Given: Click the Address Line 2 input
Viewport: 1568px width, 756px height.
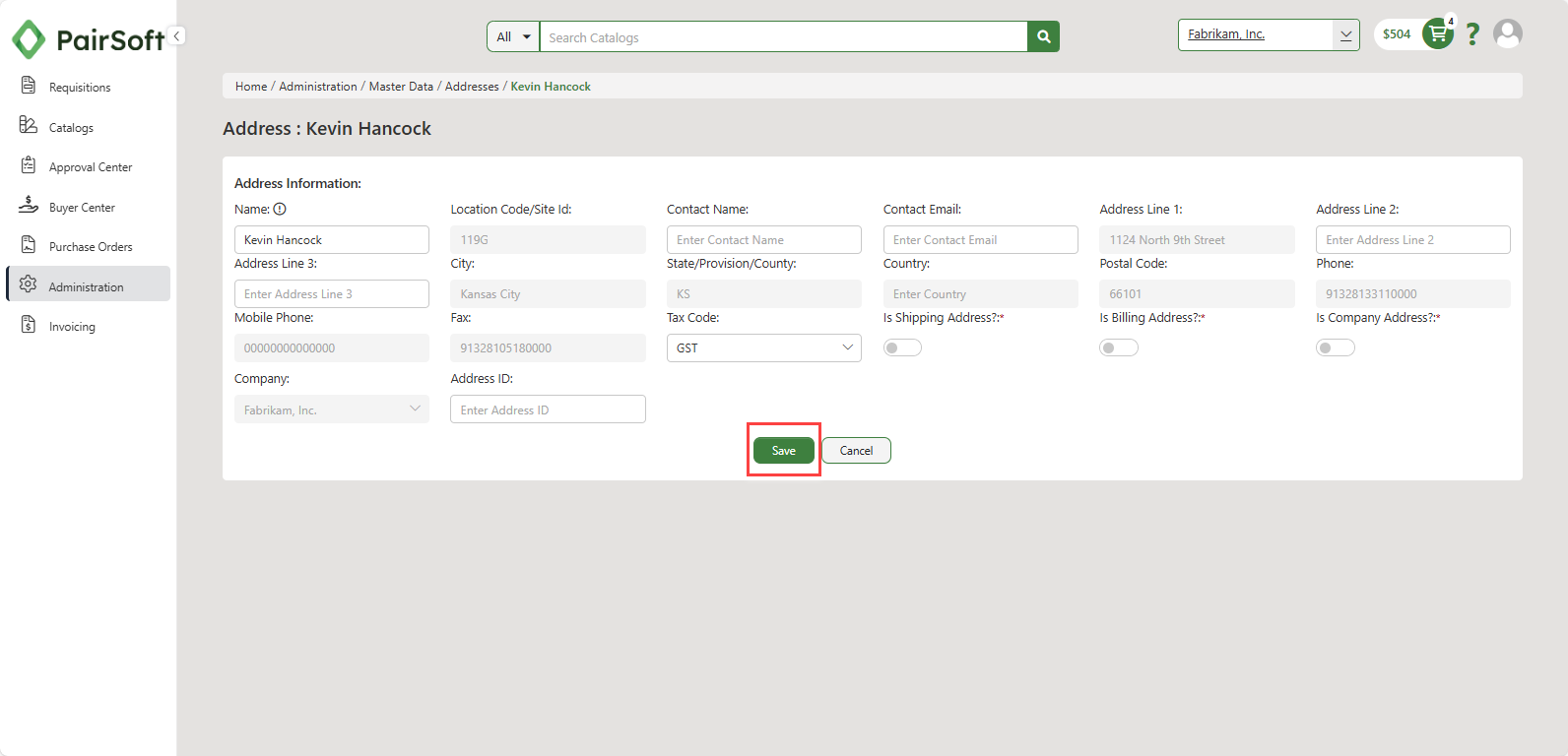Looking at the screenshot, I should (x=1413, y=239).
